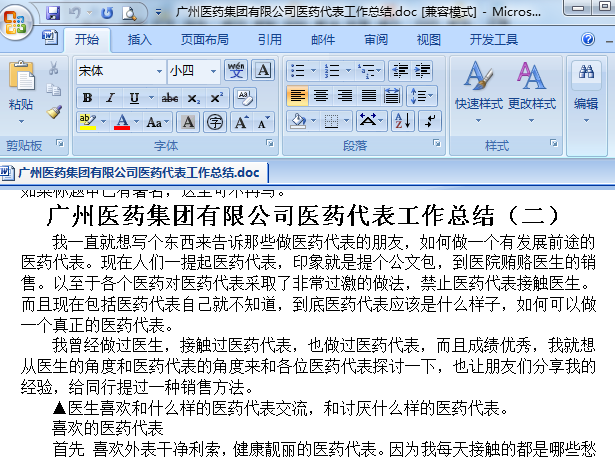The image size is (615, 461).
Task: Save the document with the floppy icon
Action: click(x=53, y=13)
